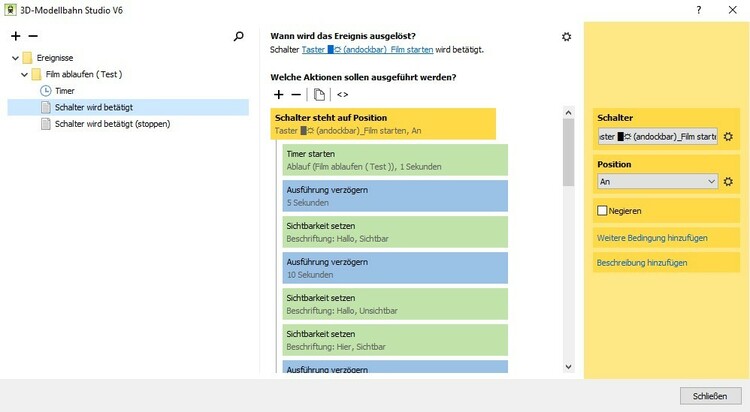Image resolution: width=750 pixels, height=412 pixels.
Task: Collapse the Ereignisse tree folder
Action: [x=15, y=58]
